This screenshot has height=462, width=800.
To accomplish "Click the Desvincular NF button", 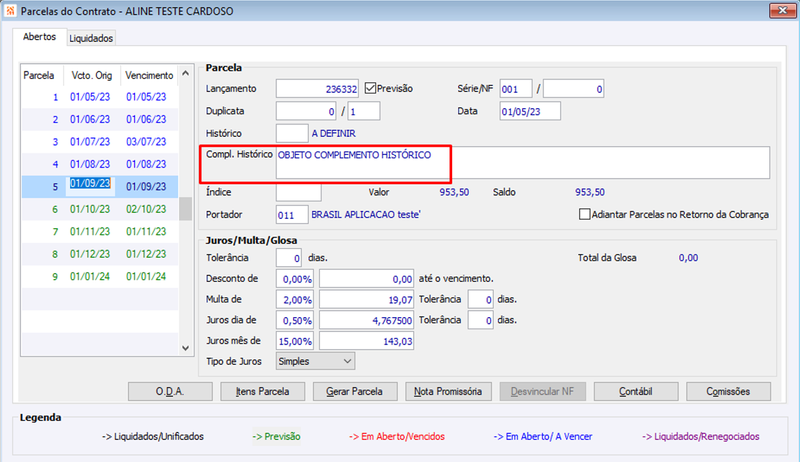I will click(x=542, y=392).
